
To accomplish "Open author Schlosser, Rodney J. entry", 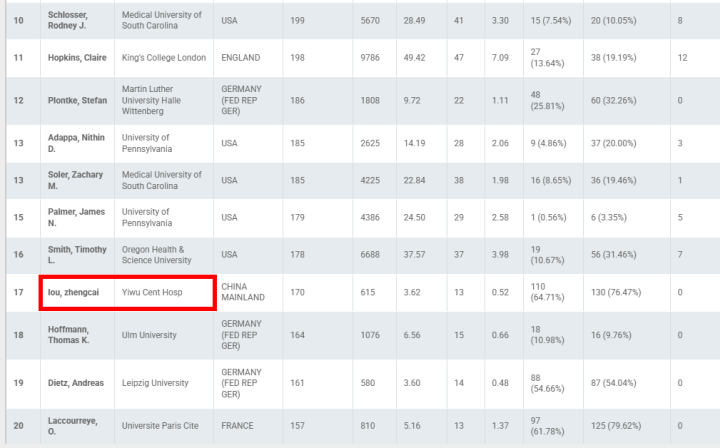I will pos(74,21).
